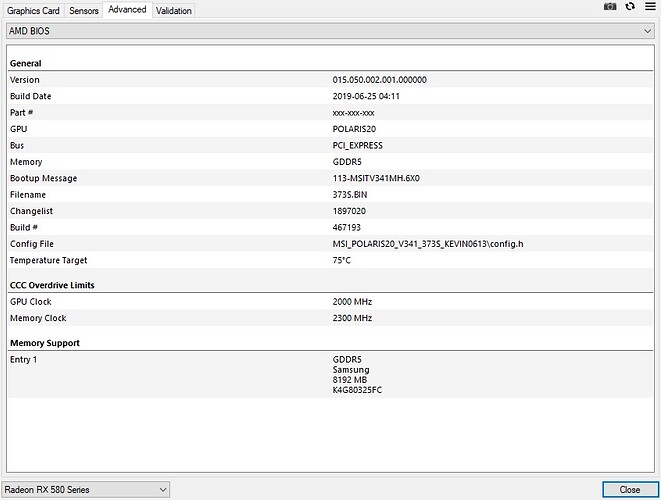Open the hamburger menu icon
Viewport: 661px width, 500px height.
[650, 6]
